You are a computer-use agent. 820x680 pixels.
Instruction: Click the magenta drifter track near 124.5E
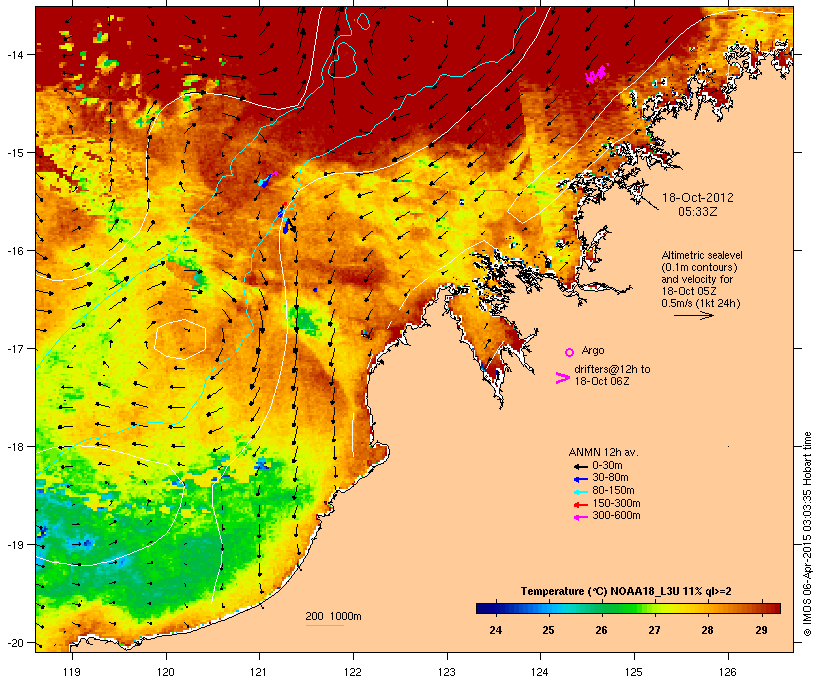597,74
